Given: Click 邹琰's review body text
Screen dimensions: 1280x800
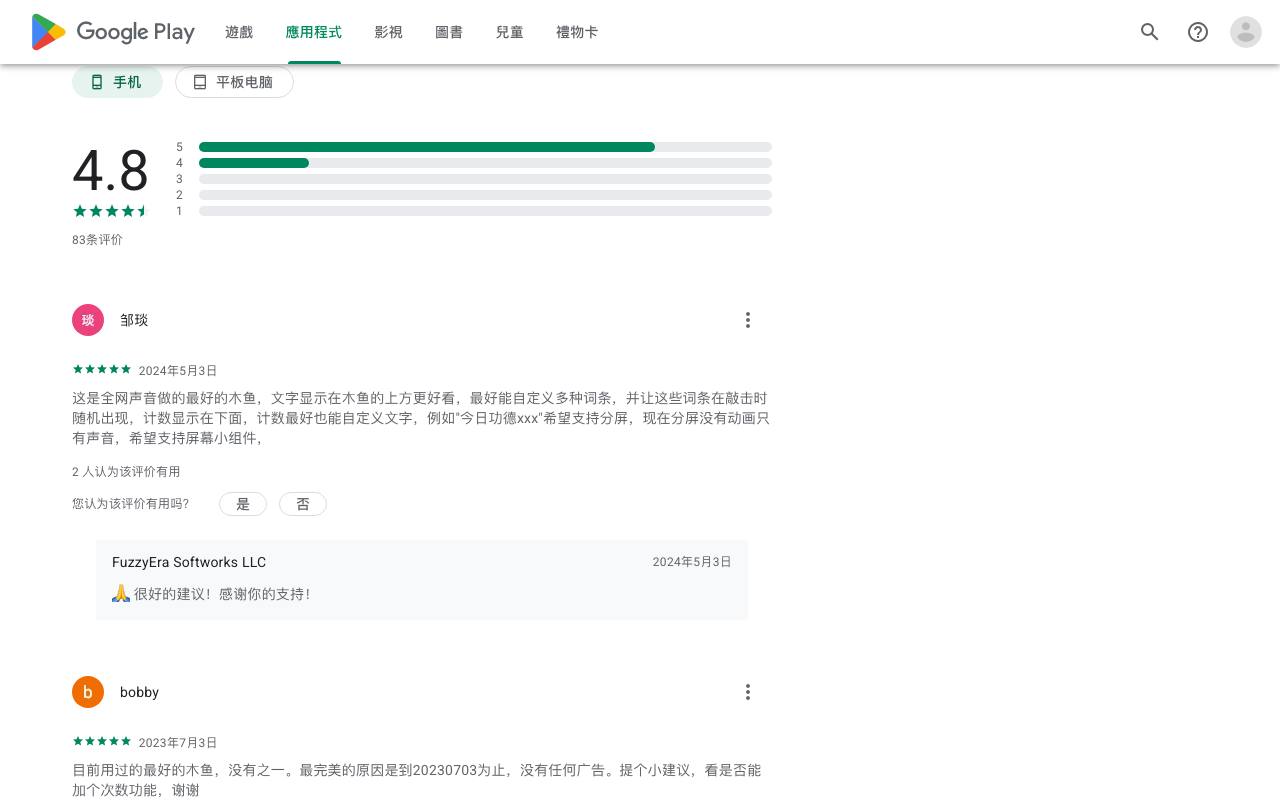Looking at the screenshot, I should point(421,418).
